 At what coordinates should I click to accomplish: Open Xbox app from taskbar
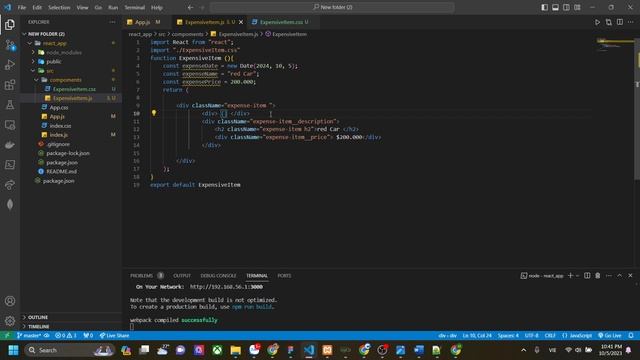pyautogui.click(x=217, y=350)
